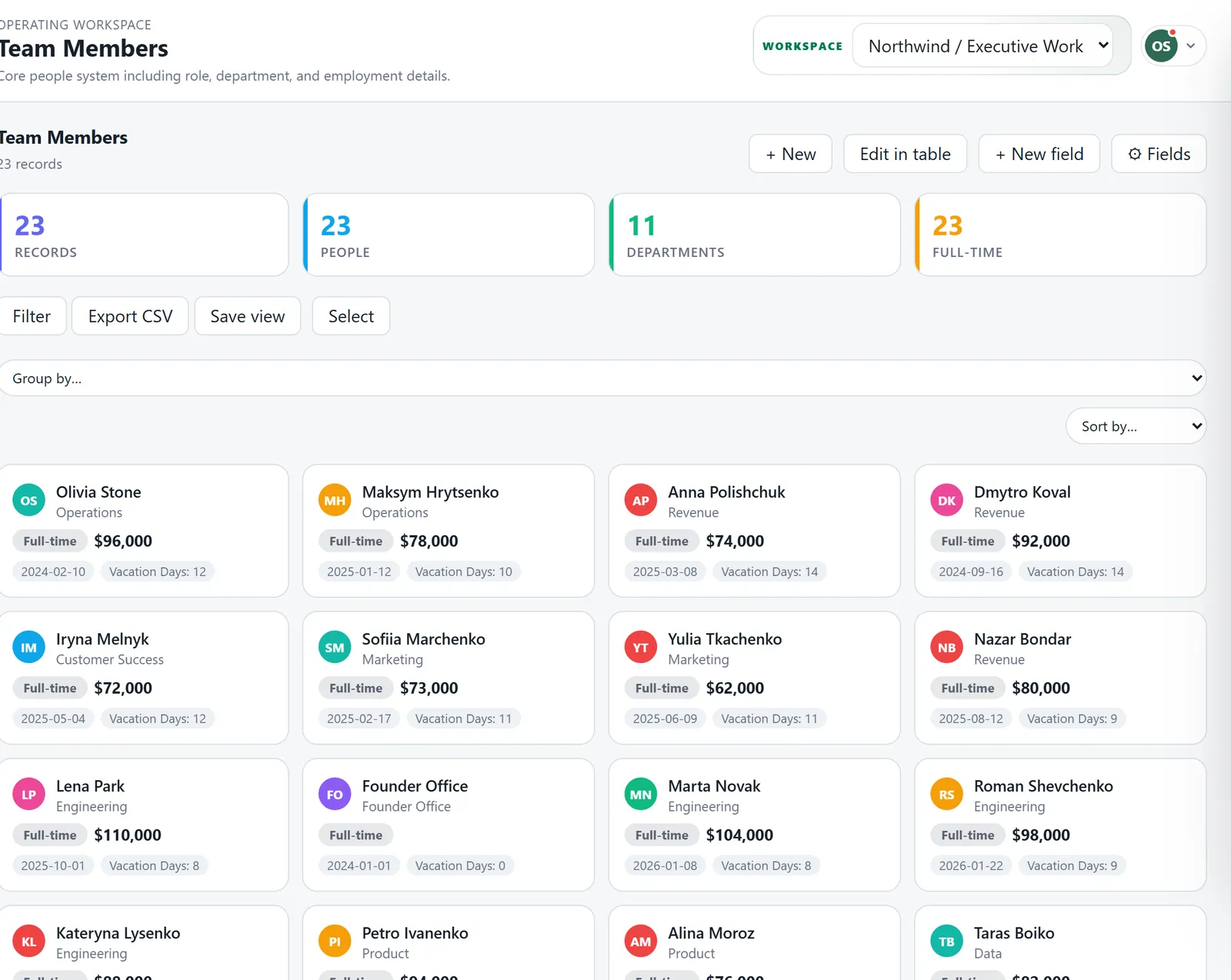
Task: Click Kateryna Lysenko's KL avatar
Action: click(28, 942)
